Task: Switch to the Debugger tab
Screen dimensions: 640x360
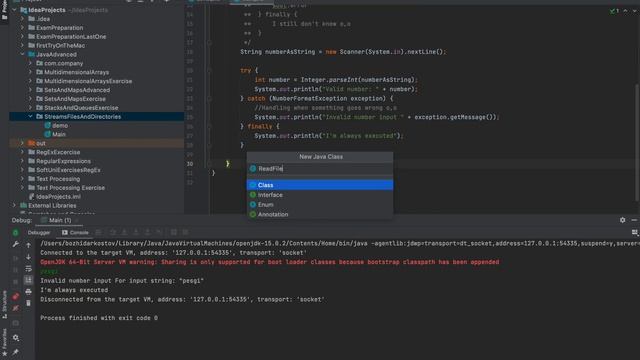Action: [39, 233]
